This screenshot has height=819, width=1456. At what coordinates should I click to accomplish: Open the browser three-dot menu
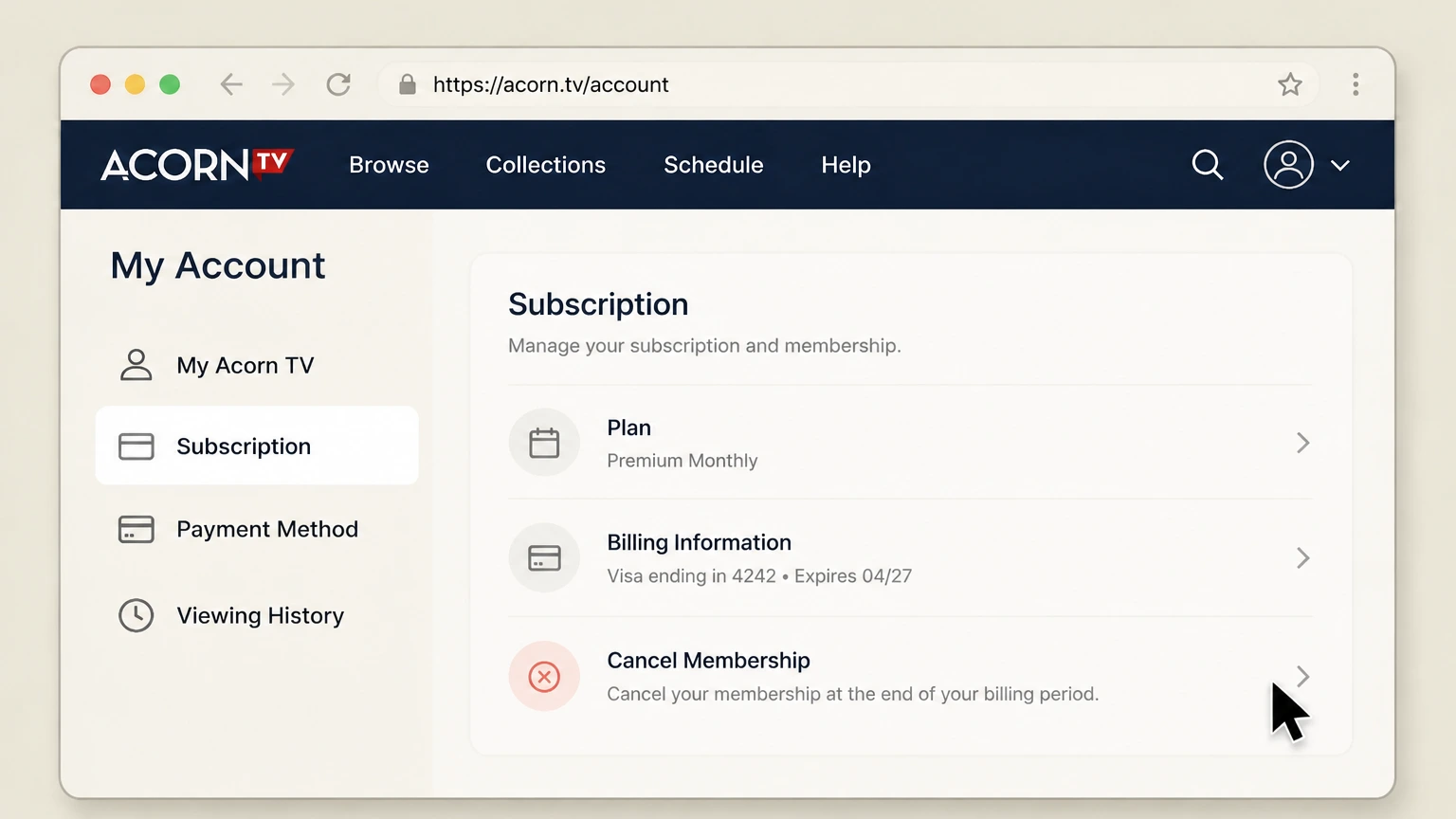(1356, 84)
